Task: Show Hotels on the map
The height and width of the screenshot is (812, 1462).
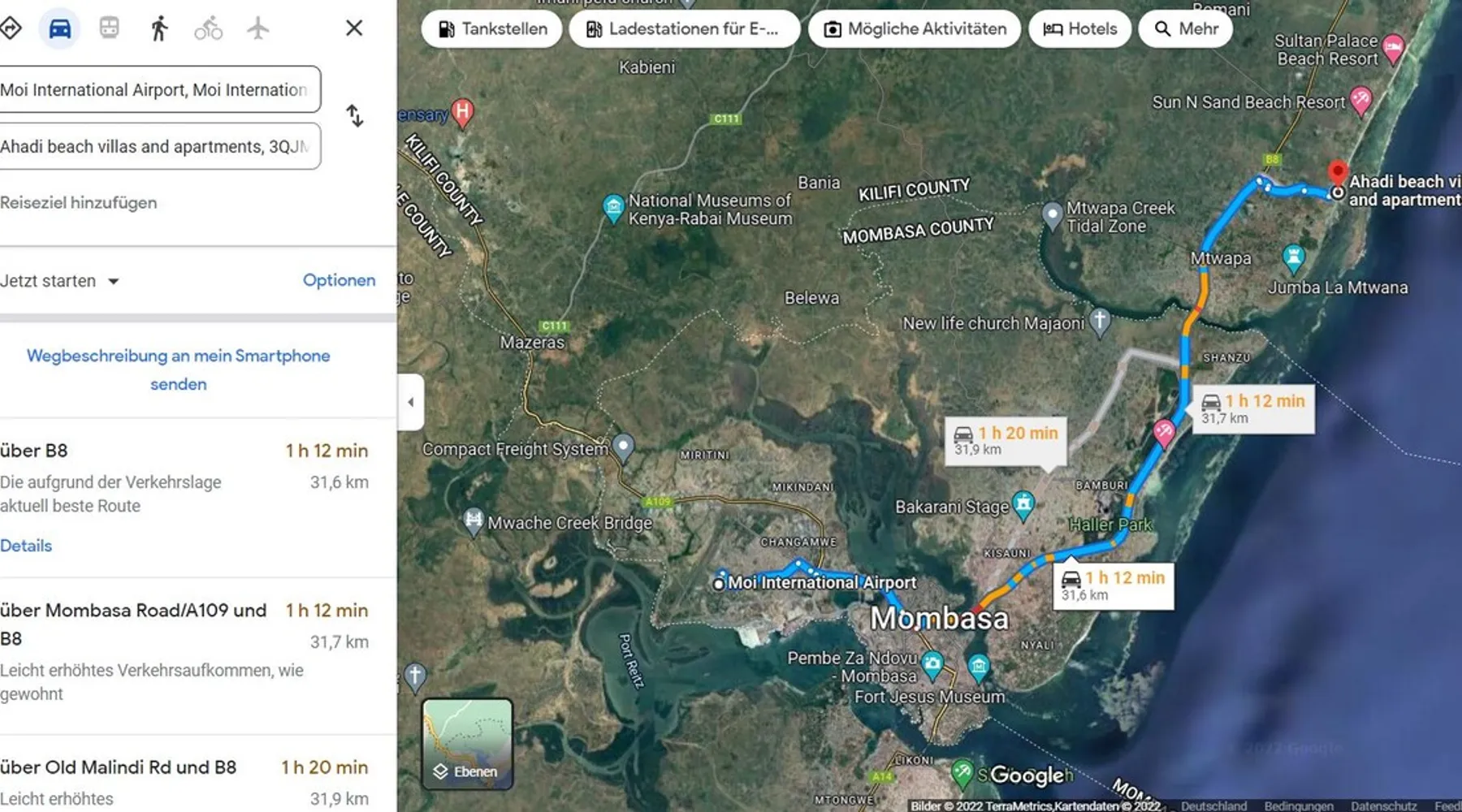Action: pos(1079,29)
